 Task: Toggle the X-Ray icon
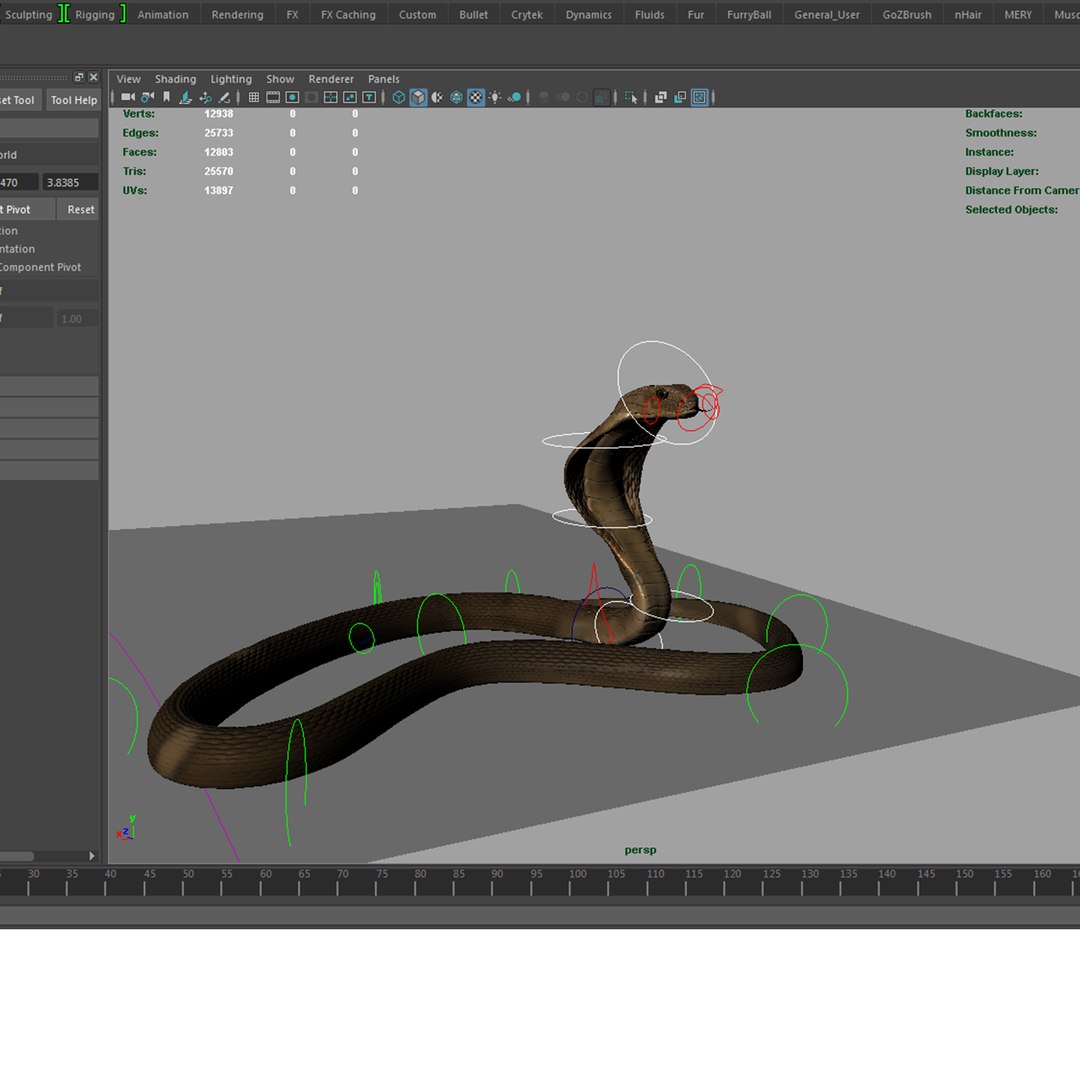661,97
